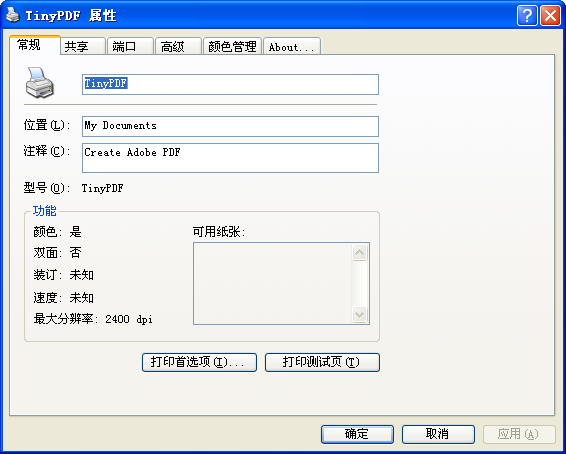
Task: Close the TinyPDF properties dialog
Action: (550, 16)
